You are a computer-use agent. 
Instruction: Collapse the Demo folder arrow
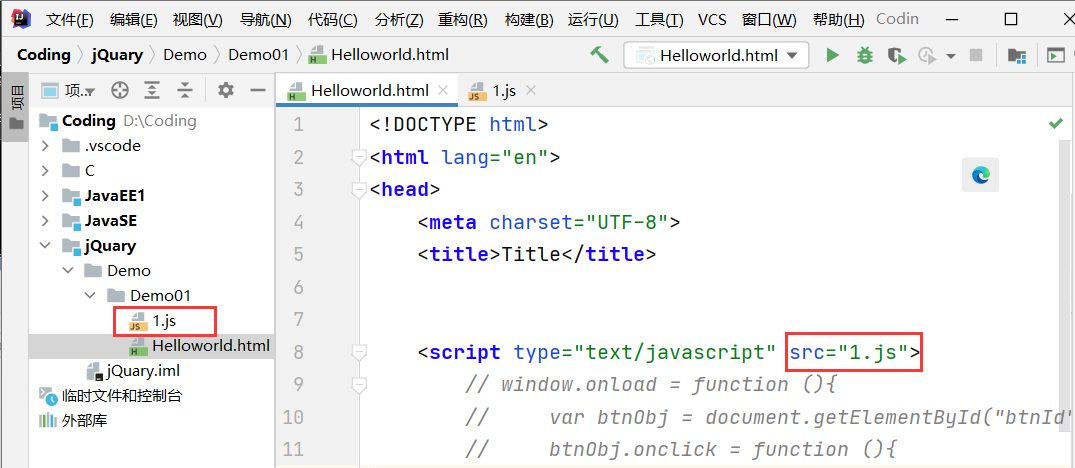tap(68, 271)
